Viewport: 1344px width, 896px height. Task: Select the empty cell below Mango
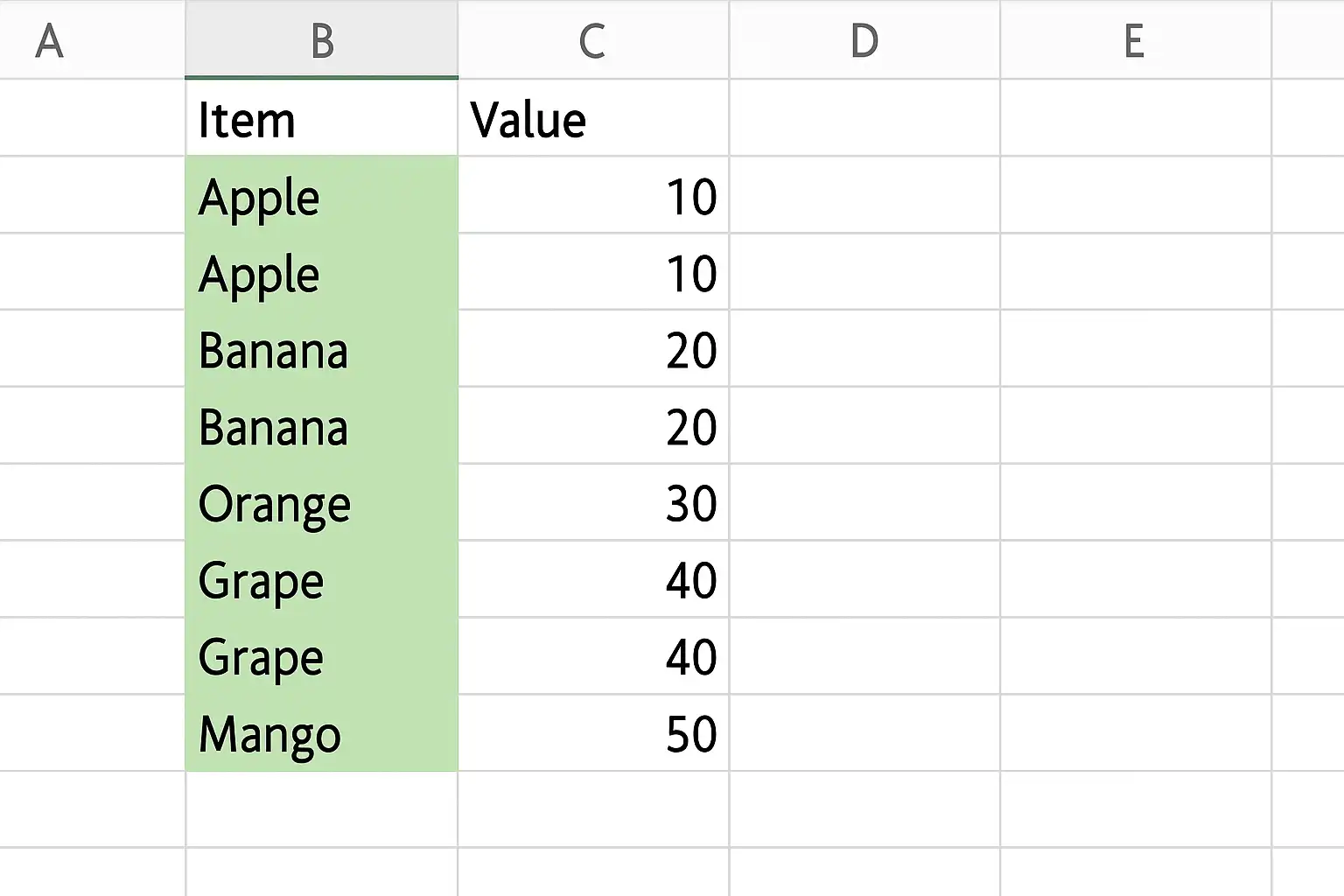click(x=321, y=809)
